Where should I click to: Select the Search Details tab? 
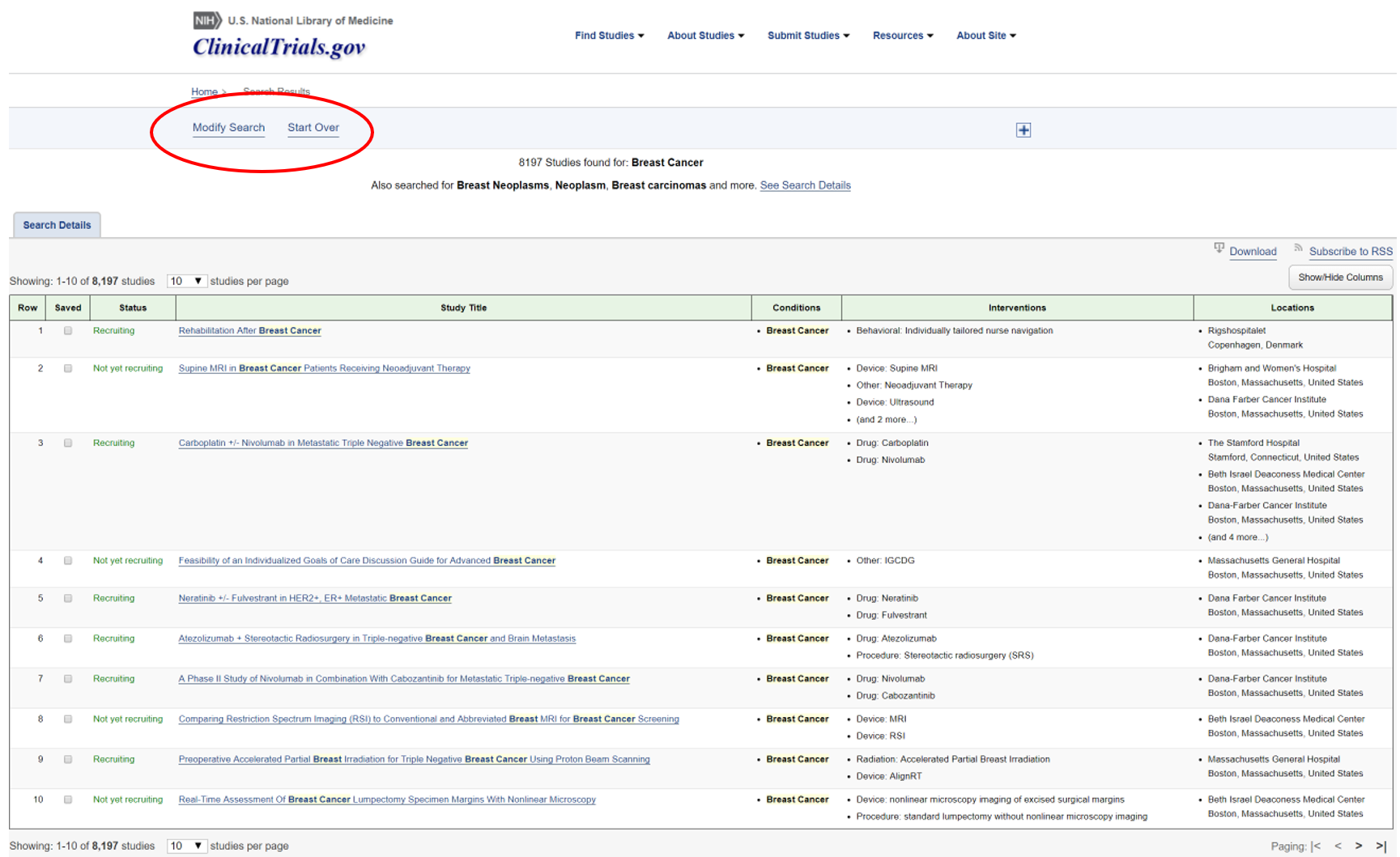click(x=57, y=225)
